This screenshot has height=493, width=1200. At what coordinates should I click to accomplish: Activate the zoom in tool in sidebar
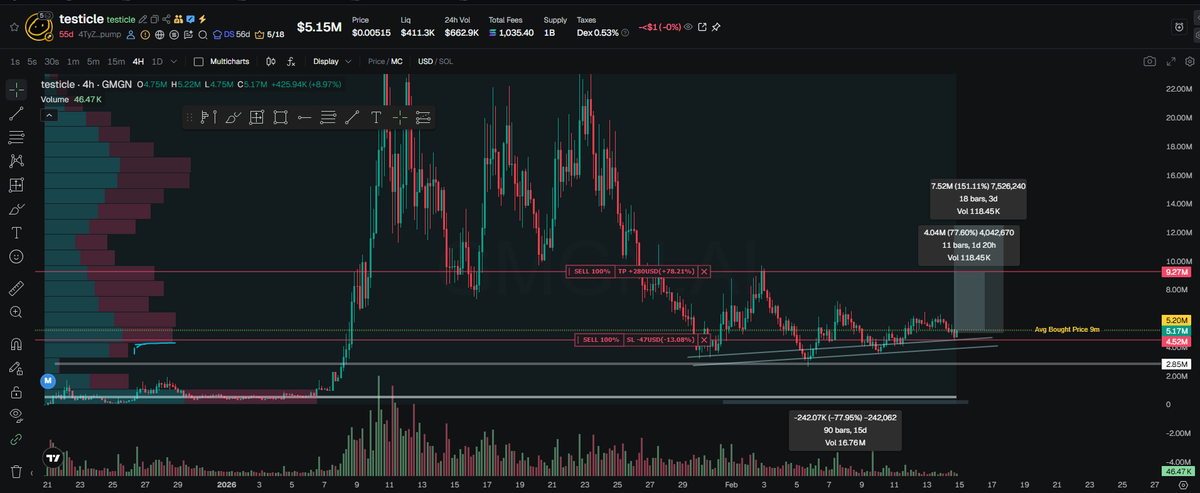[x=16, y=312]
